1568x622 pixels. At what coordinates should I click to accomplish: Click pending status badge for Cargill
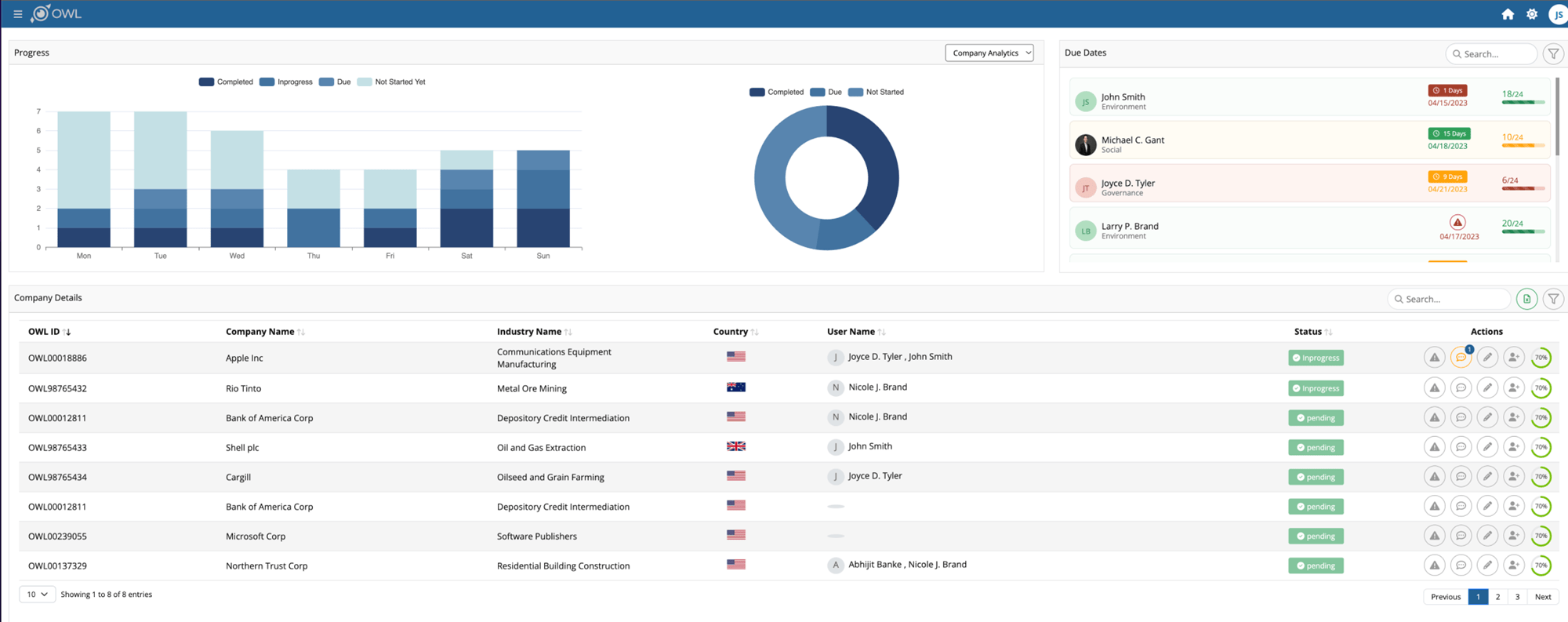(x=1316, y=477)
